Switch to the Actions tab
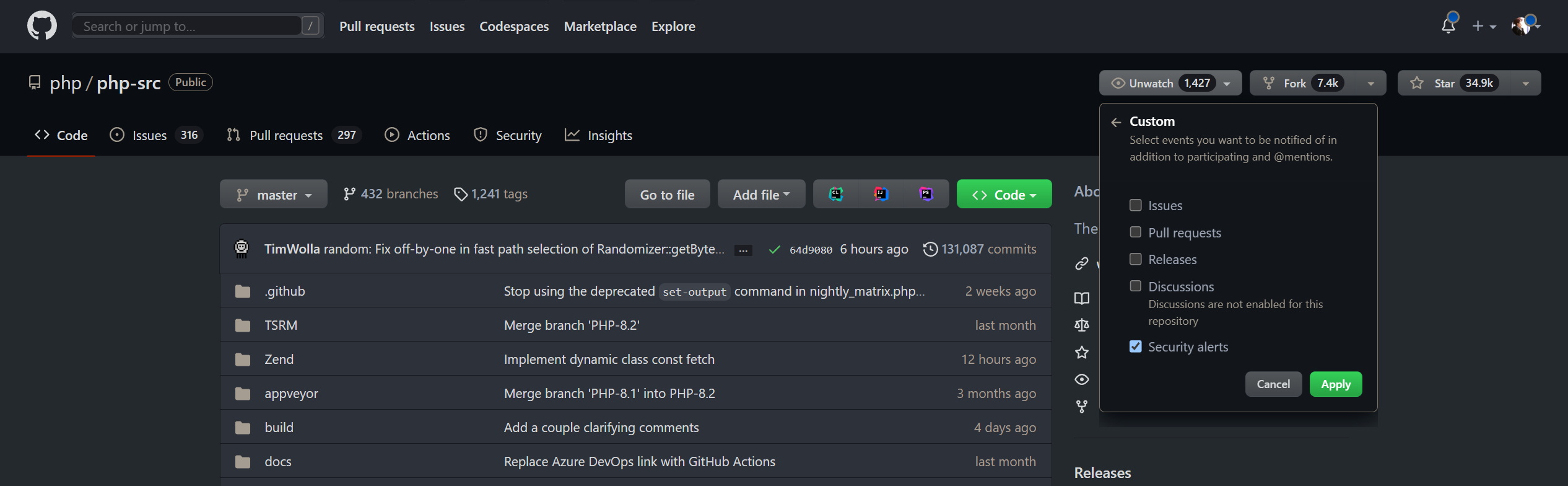 point(417,135)
